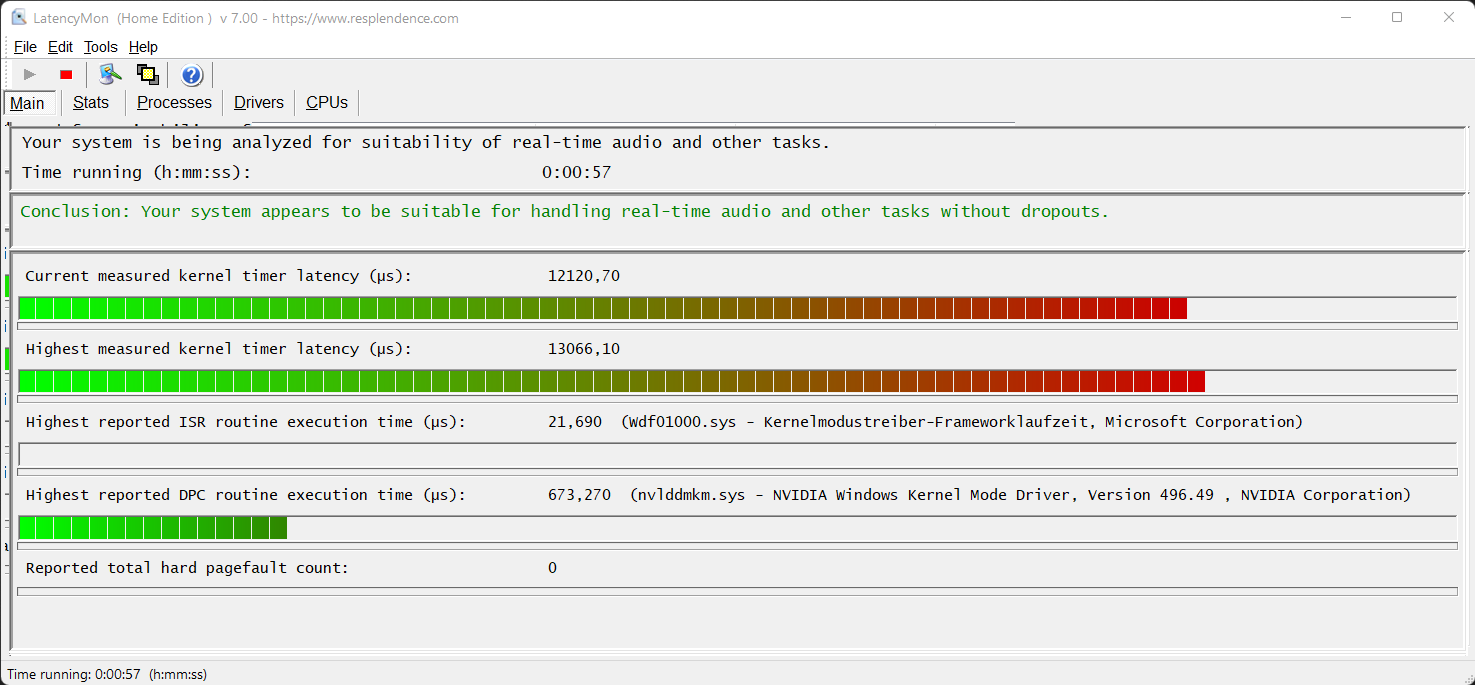1475x685 pixels.
Task: Click 'Your system is being analyzed' text
Action: point(426,142)
